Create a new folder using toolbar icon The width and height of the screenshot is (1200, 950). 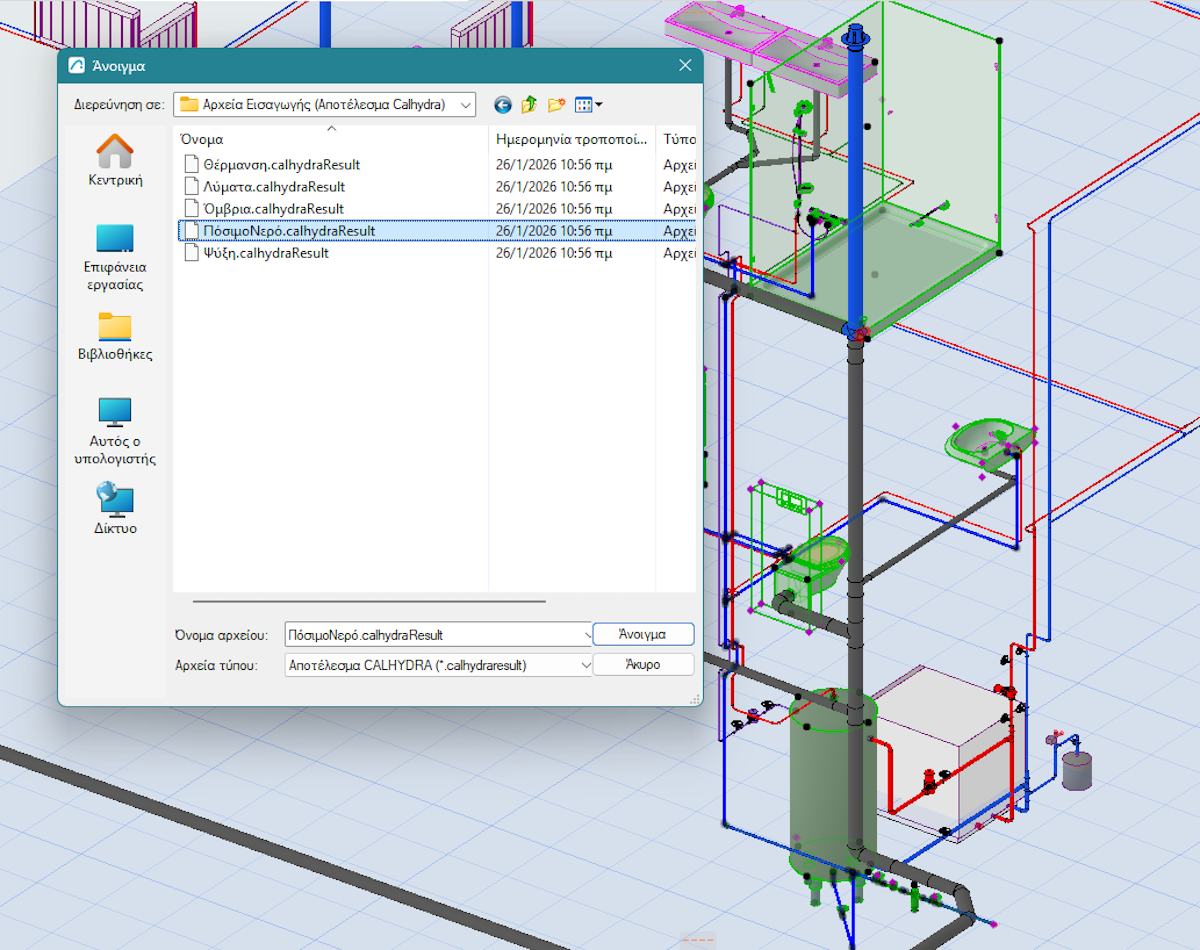(x=556, y=105)
